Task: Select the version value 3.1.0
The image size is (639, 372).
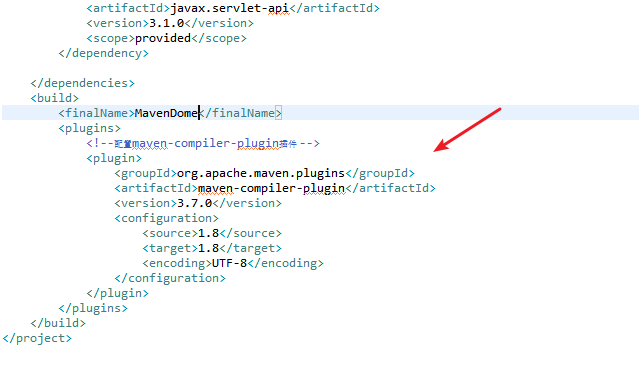Action: [x=166, y=23]
